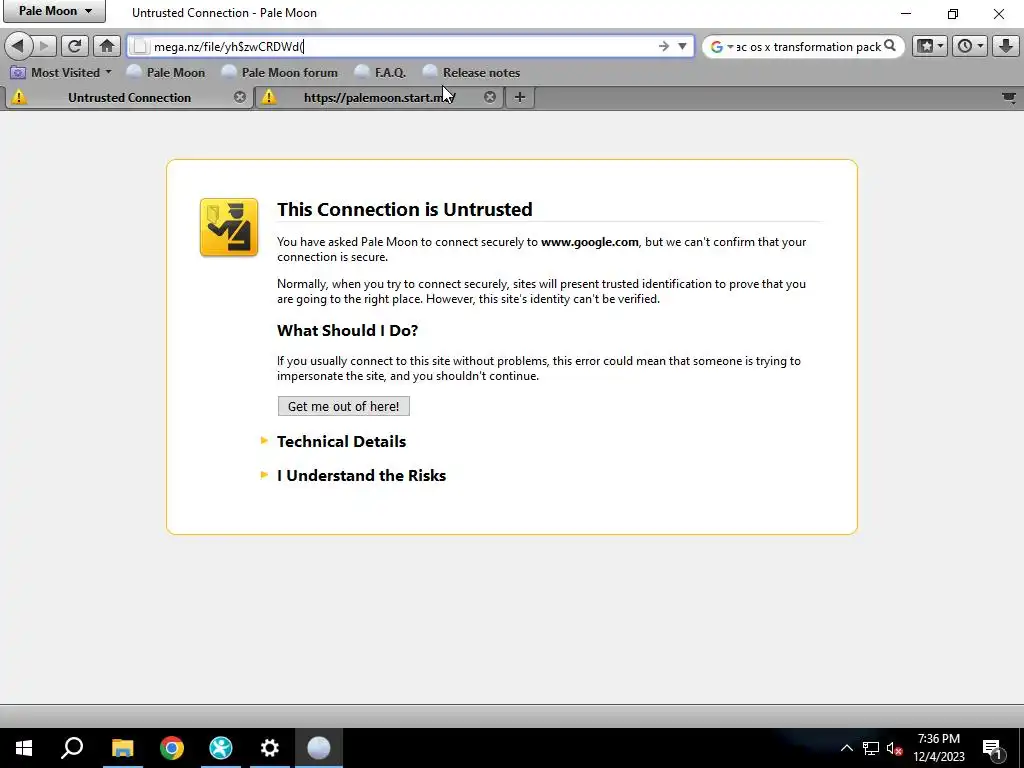
Task: Open the clock showing 7:36 PM
Action: tap(938, 748)
